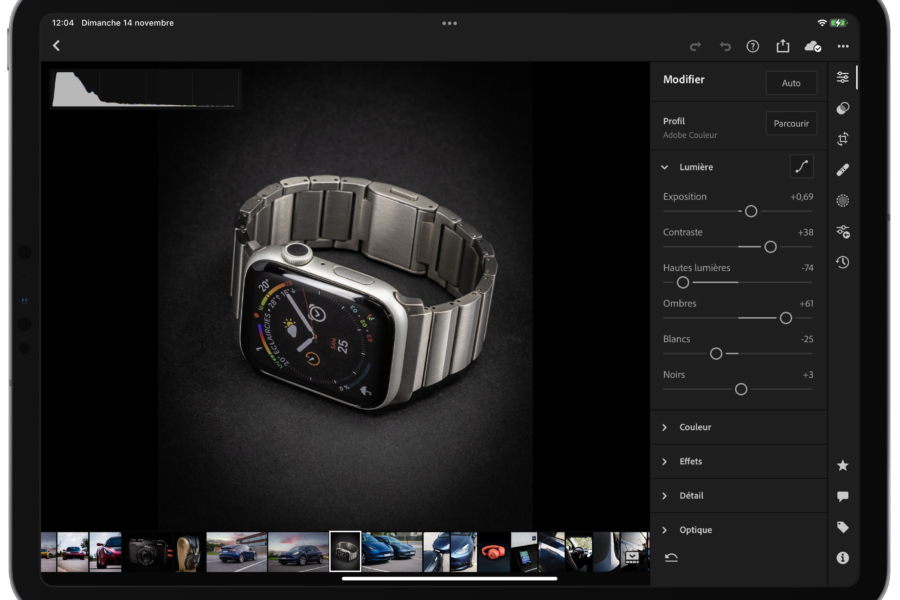Collapse the Lumière section
Screen dimensions: 900x600
click(x=665, y=167)
